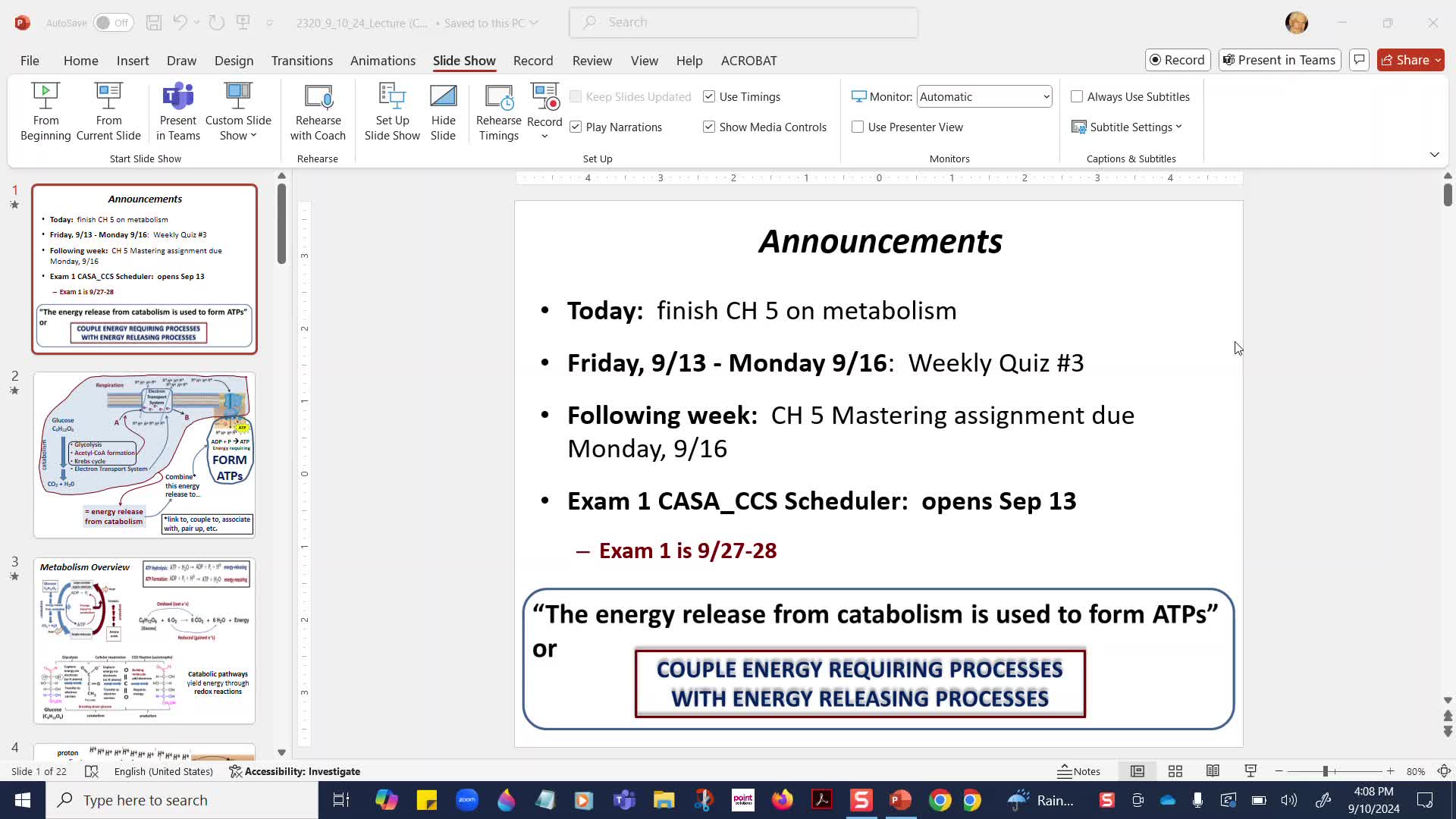Click the zoom slider handle

click(1326, 771)
